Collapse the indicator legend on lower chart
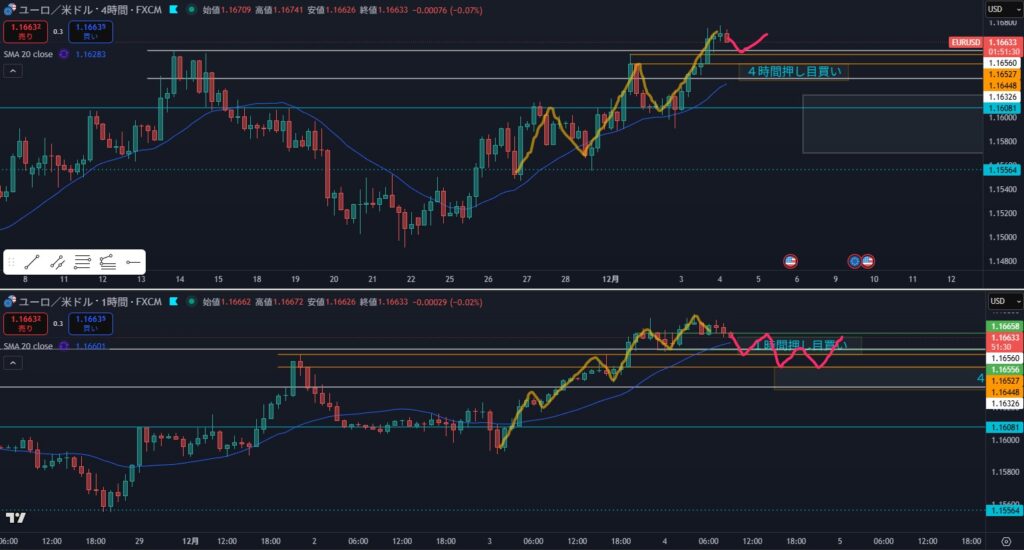The image size is (1024, 550). [x=12, y=363]
